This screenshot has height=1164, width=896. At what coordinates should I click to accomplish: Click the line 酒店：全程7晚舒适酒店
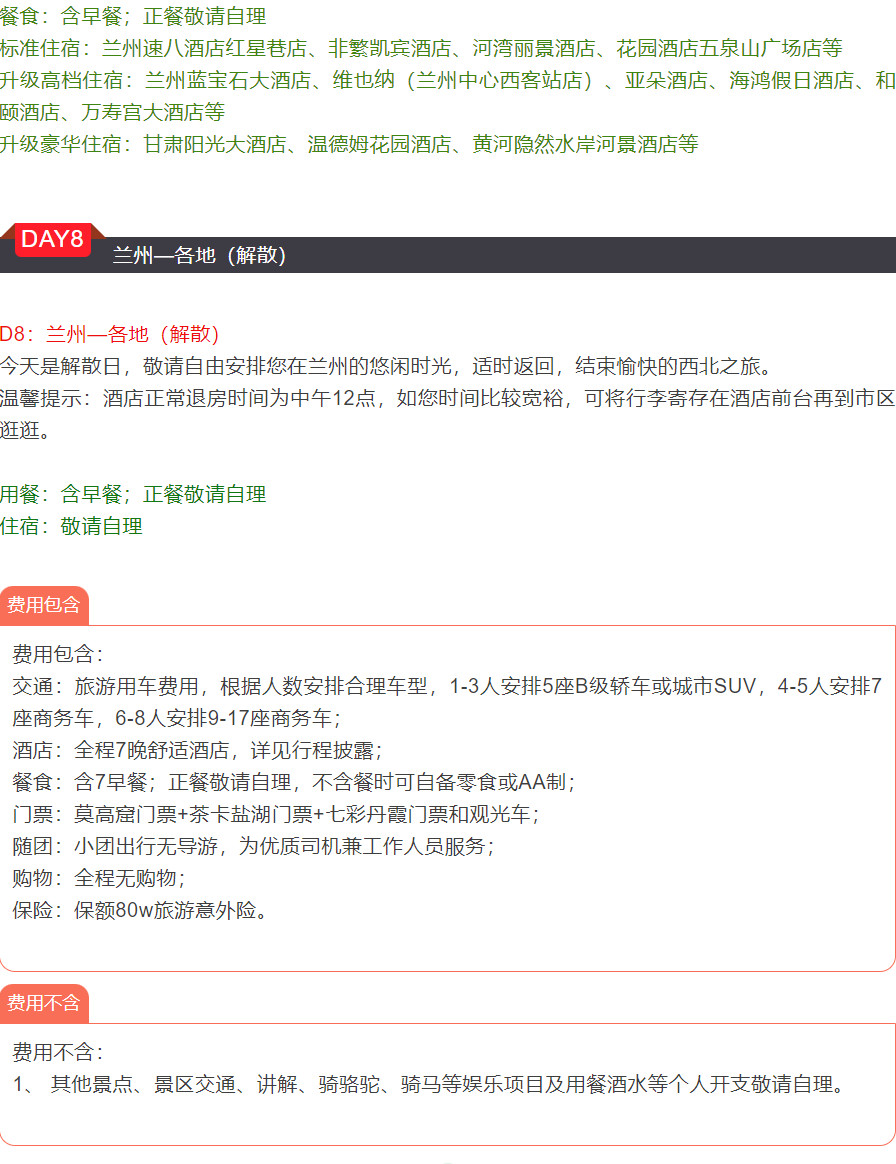(197, 750)
